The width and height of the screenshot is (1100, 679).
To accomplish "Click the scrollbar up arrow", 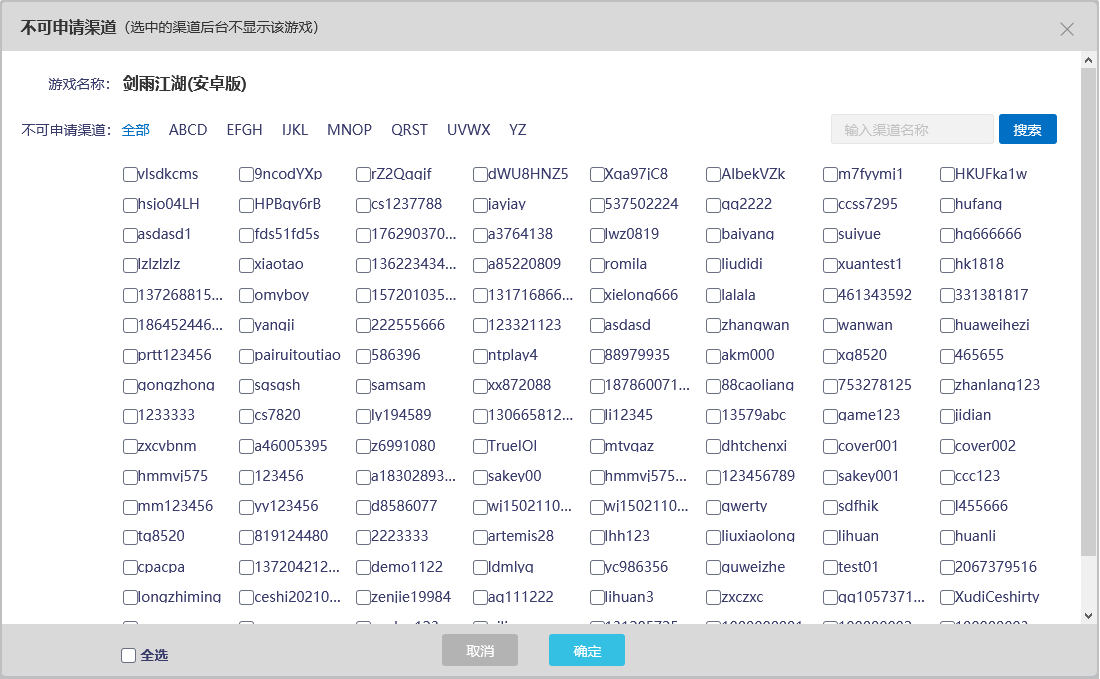I will (x=1088, y=60).
